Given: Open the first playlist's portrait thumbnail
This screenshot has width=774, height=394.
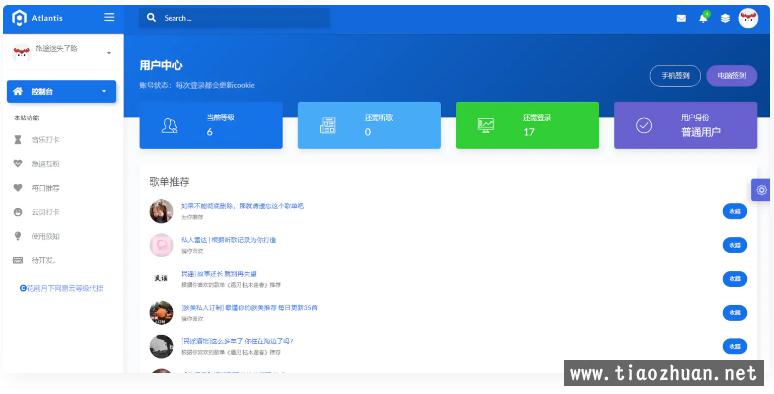Looking at the screenshot, I should (161, 211).
